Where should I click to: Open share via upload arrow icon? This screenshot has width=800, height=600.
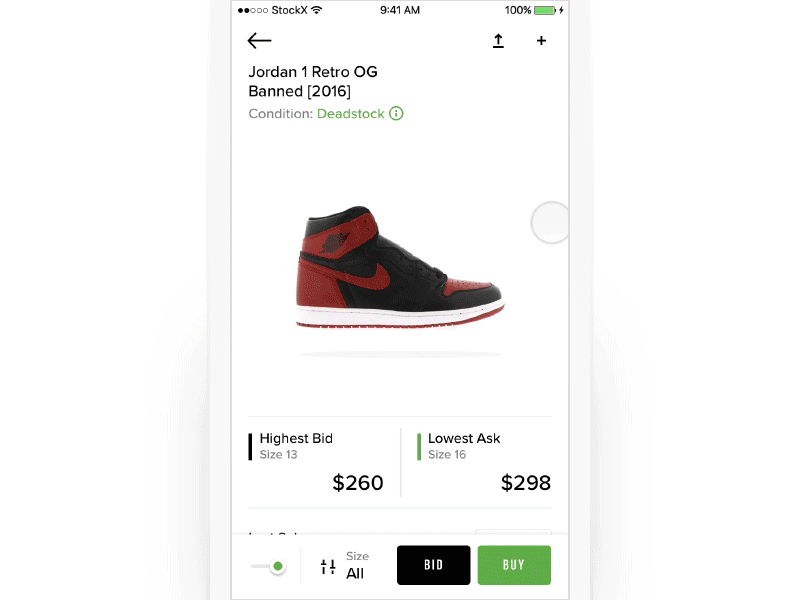[498, 41]
